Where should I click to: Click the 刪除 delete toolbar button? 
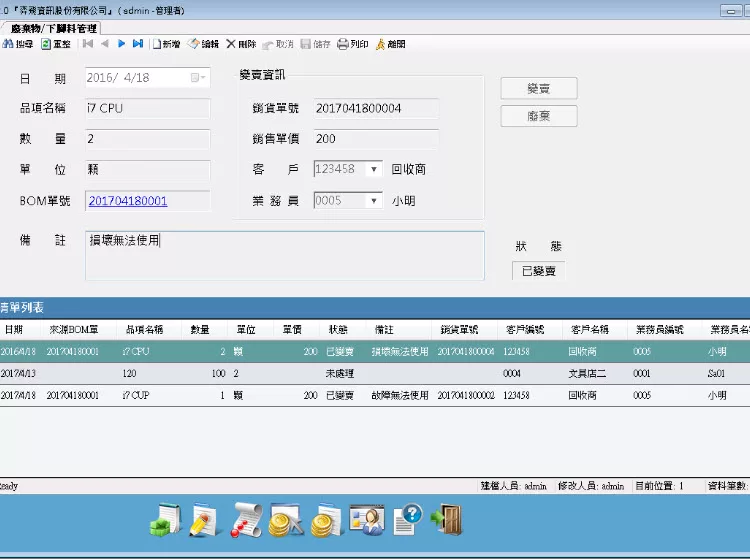(241, 44)
